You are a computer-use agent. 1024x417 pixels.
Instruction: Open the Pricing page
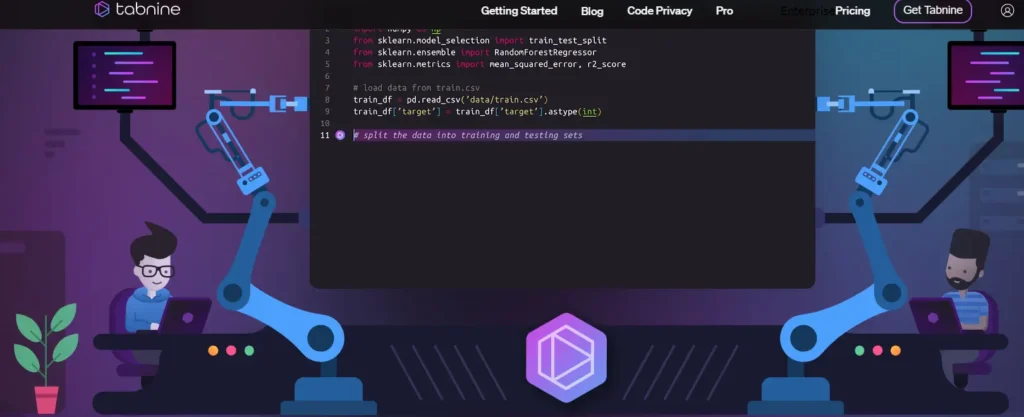[x=852, y=10]
